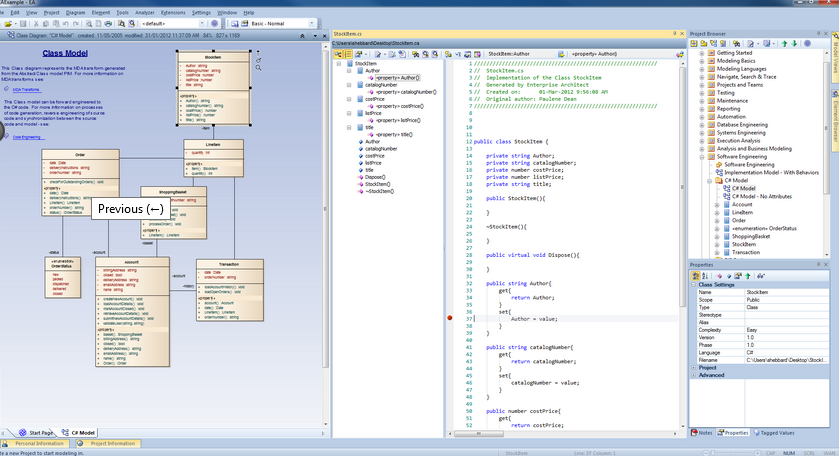The image size is (839, 456).
Task: Open the Basic - Normal style dropdown
Action: coord(311,24)
